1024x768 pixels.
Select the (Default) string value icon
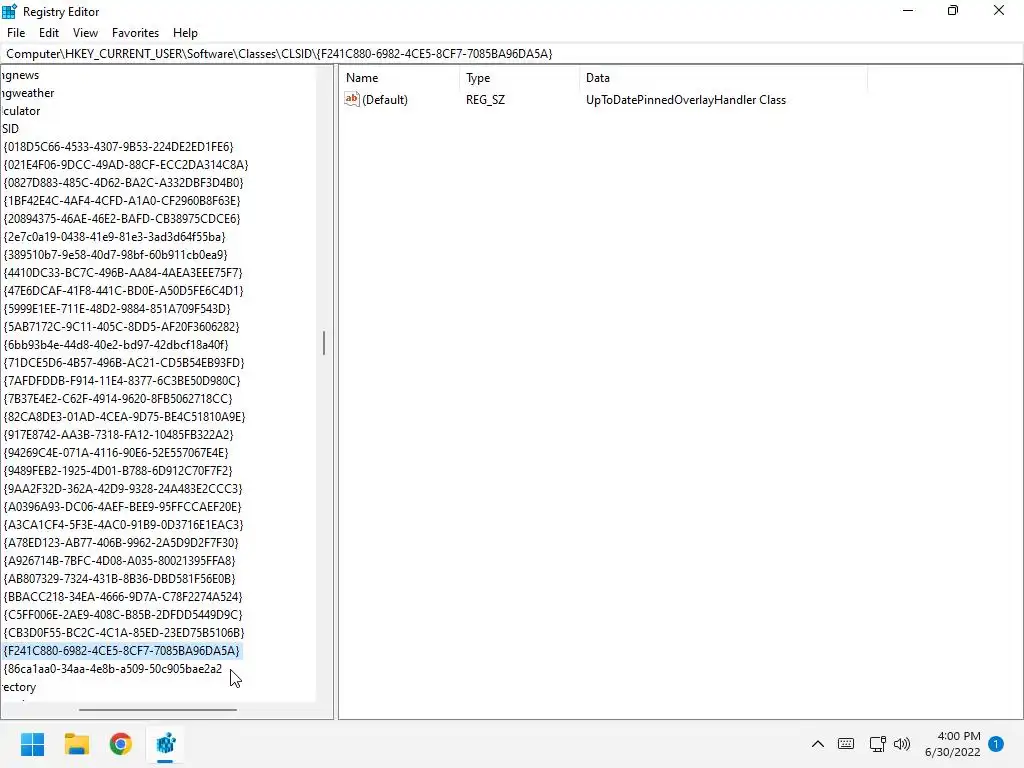click(352, 99)
